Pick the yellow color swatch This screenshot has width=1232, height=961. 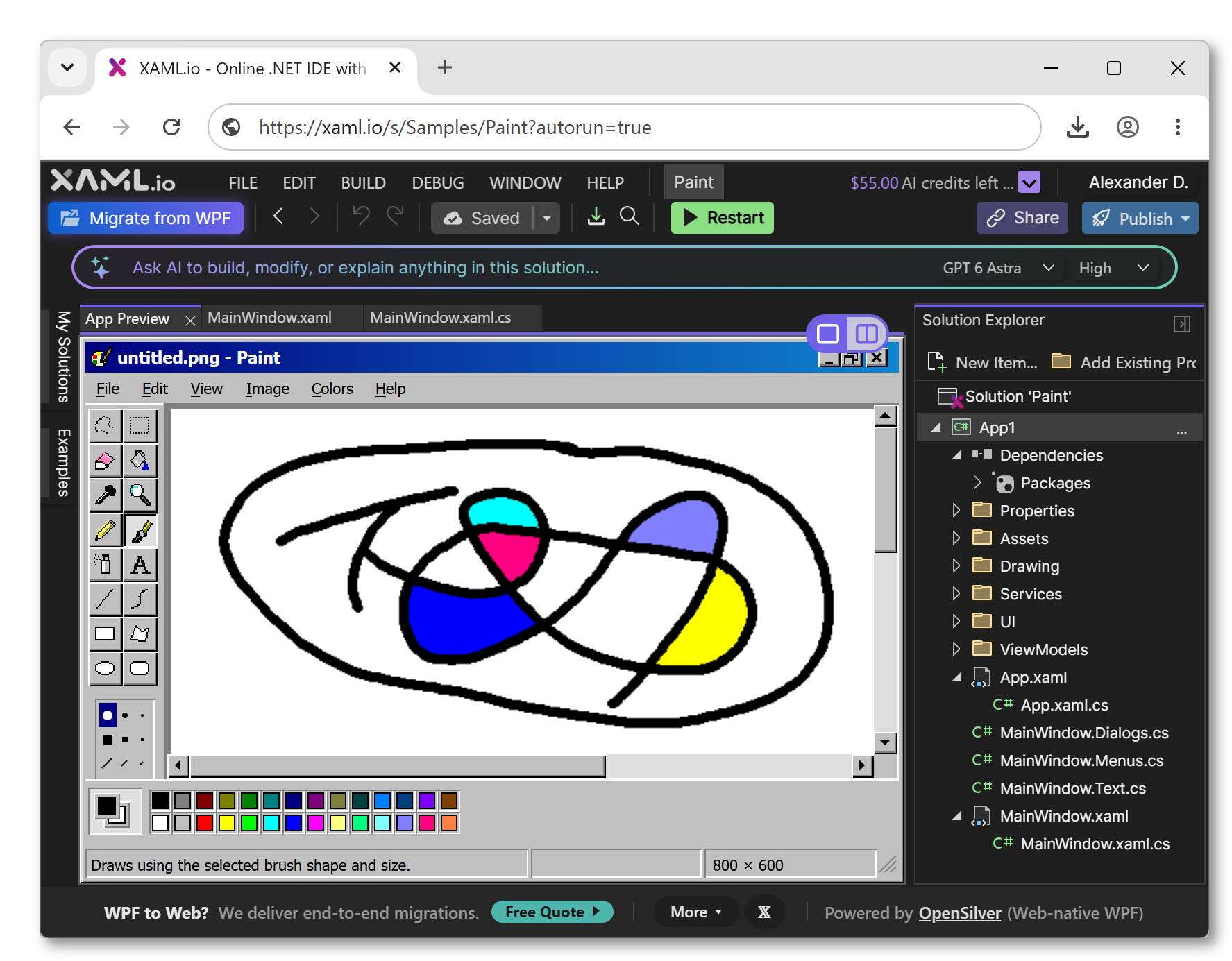point(226,823)
